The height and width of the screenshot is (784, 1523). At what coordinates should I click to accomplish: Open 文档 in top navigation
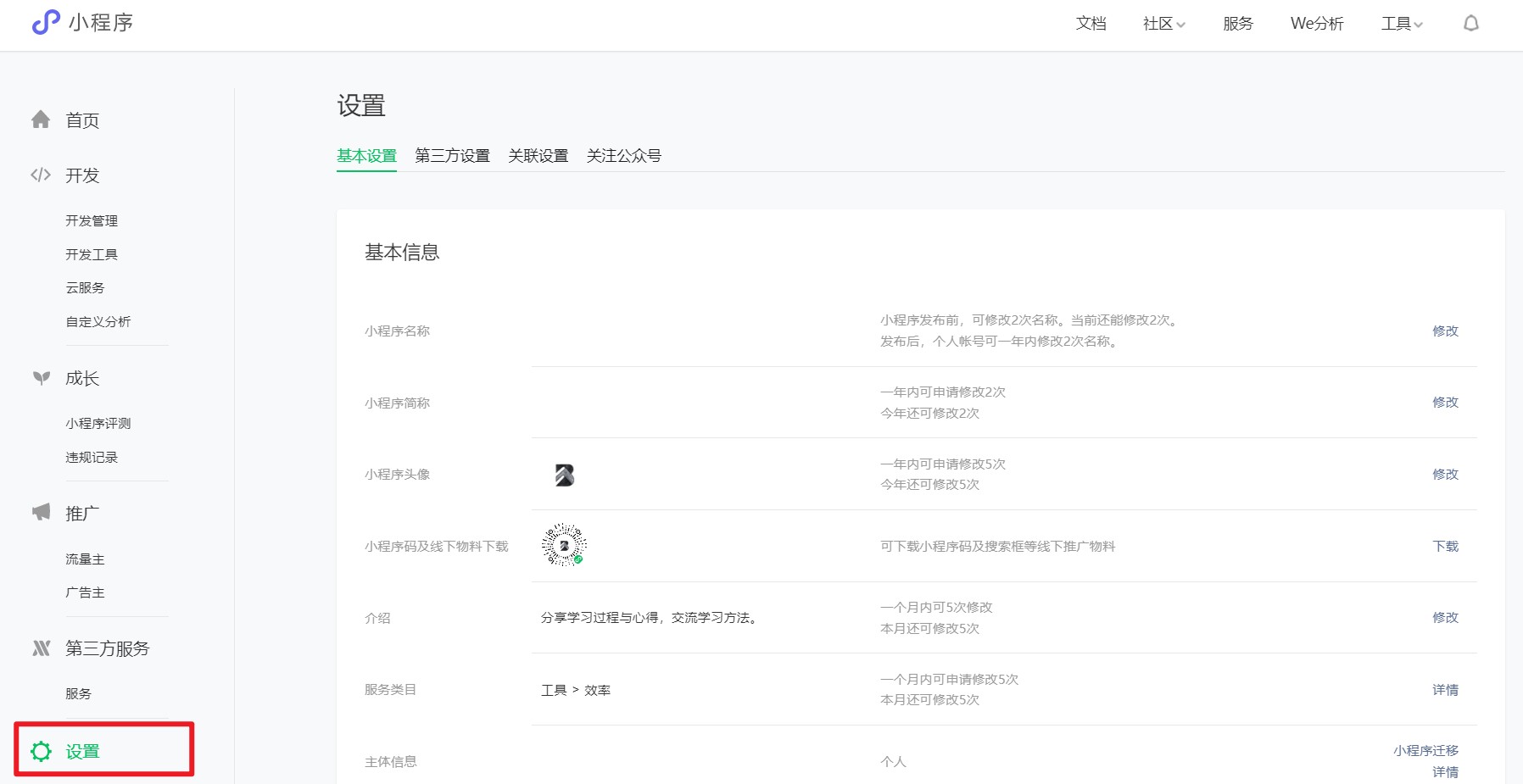(1091, 24)
